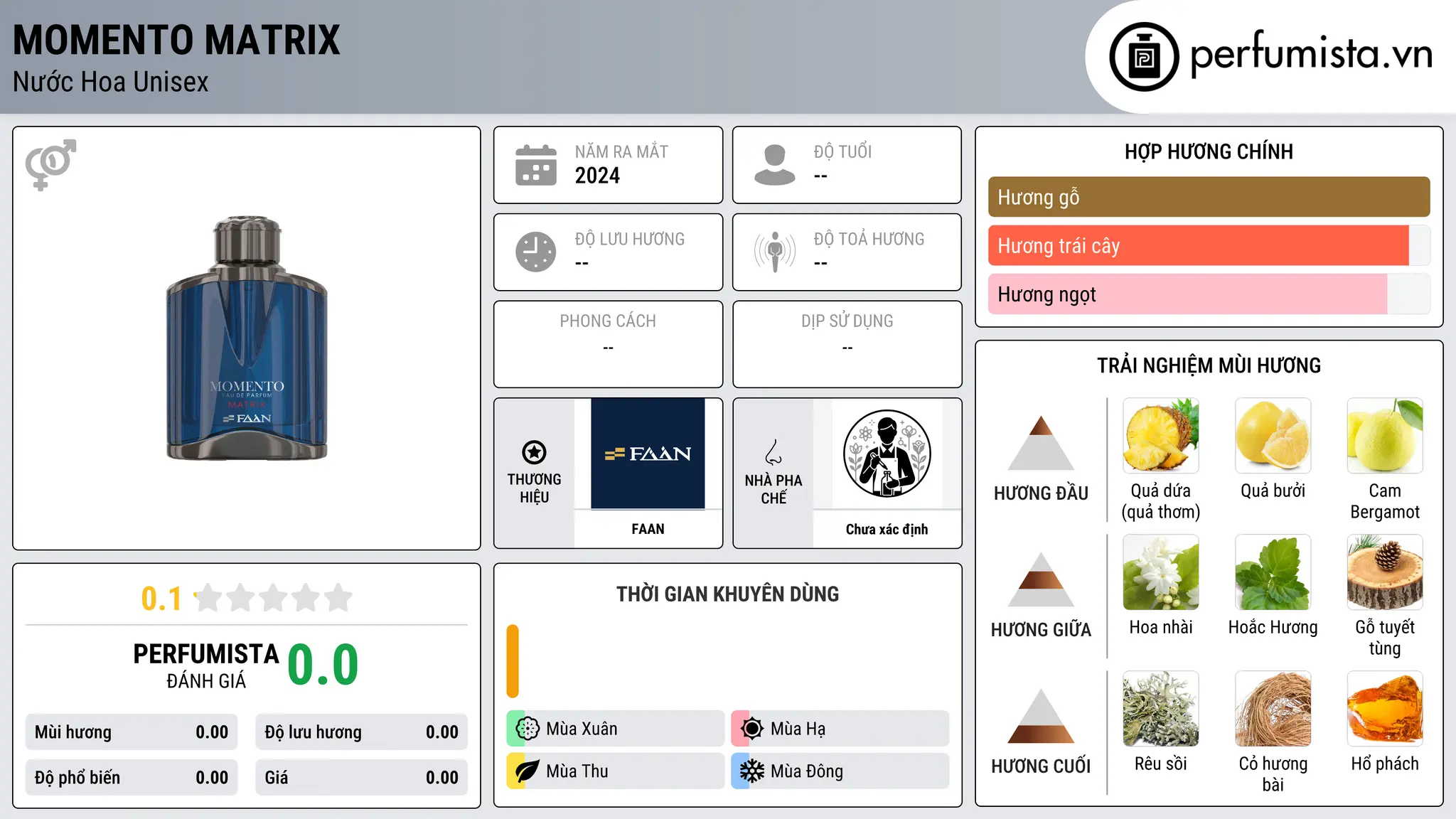The width and height of the screenshot is (1456, 819).
Task: Click the Quả bưởi note label
Action: pos(1273,491)
